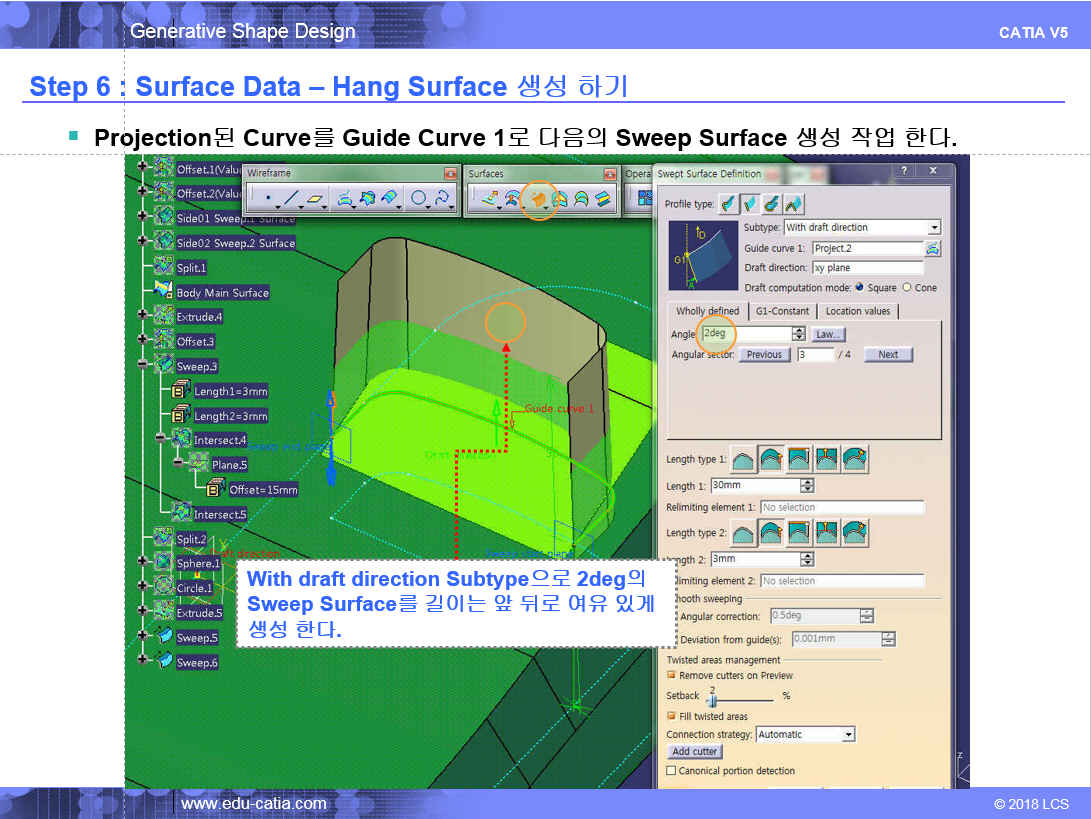1091x819 pixels.
Task: Choose the Circle tool in Wireframe toolbar
Action: (418, 199)
